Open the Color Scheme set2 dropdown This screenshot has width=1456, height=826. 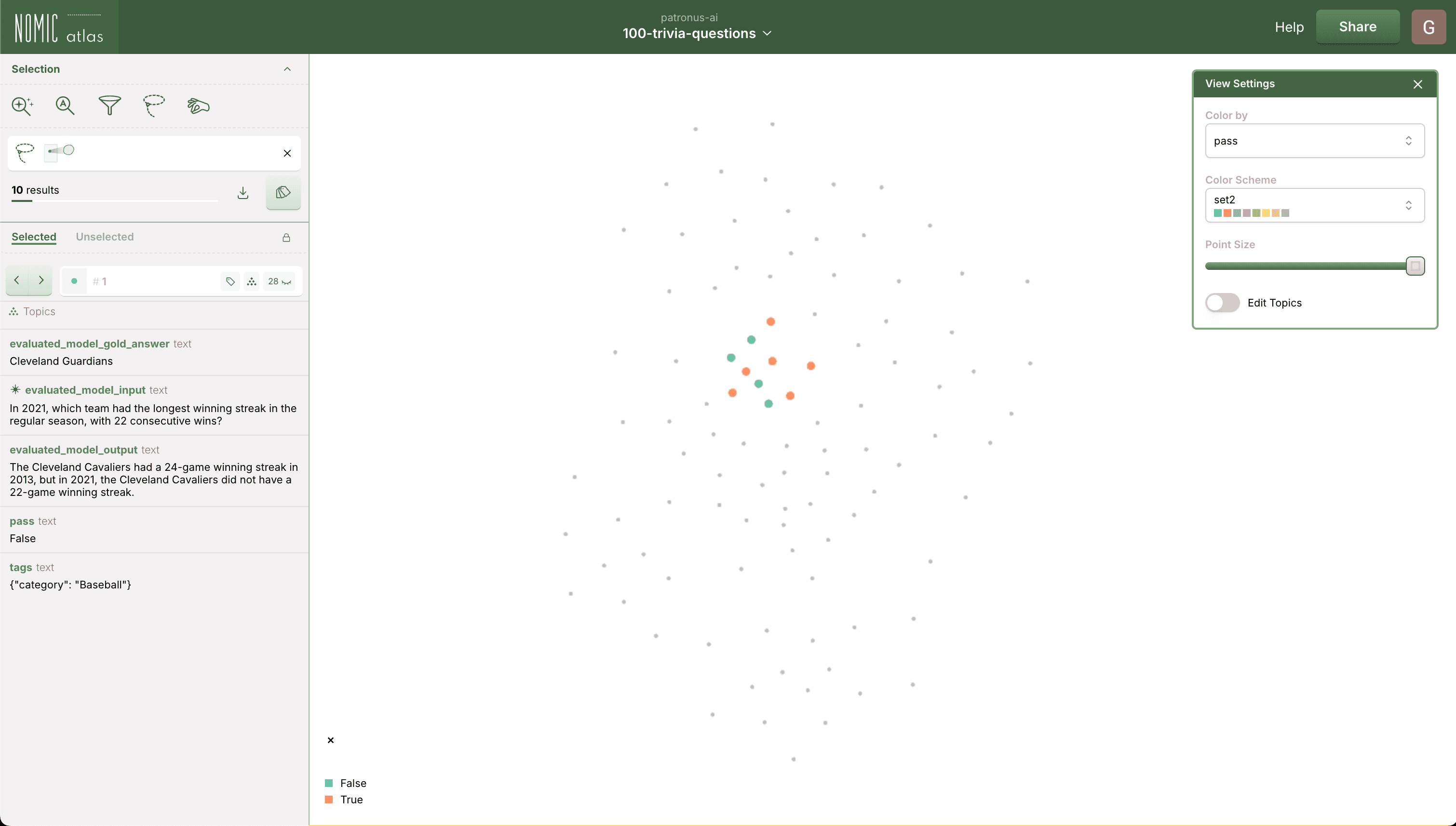[1314, 205]
